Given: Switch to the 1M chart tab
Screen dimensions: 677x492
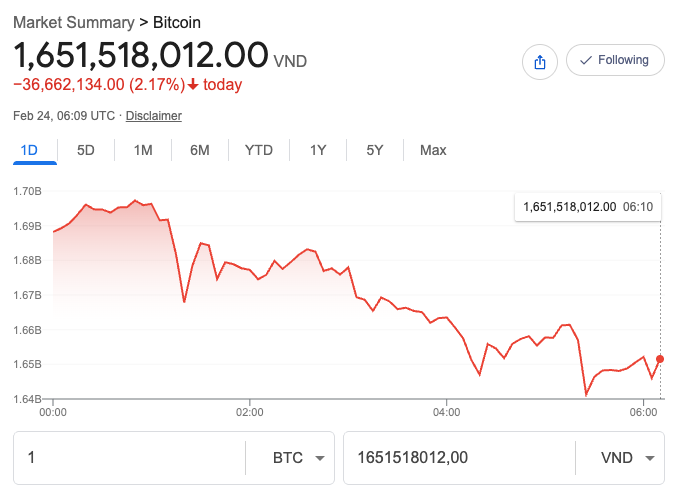Looking at the screenshot, I should coord(143,151).
